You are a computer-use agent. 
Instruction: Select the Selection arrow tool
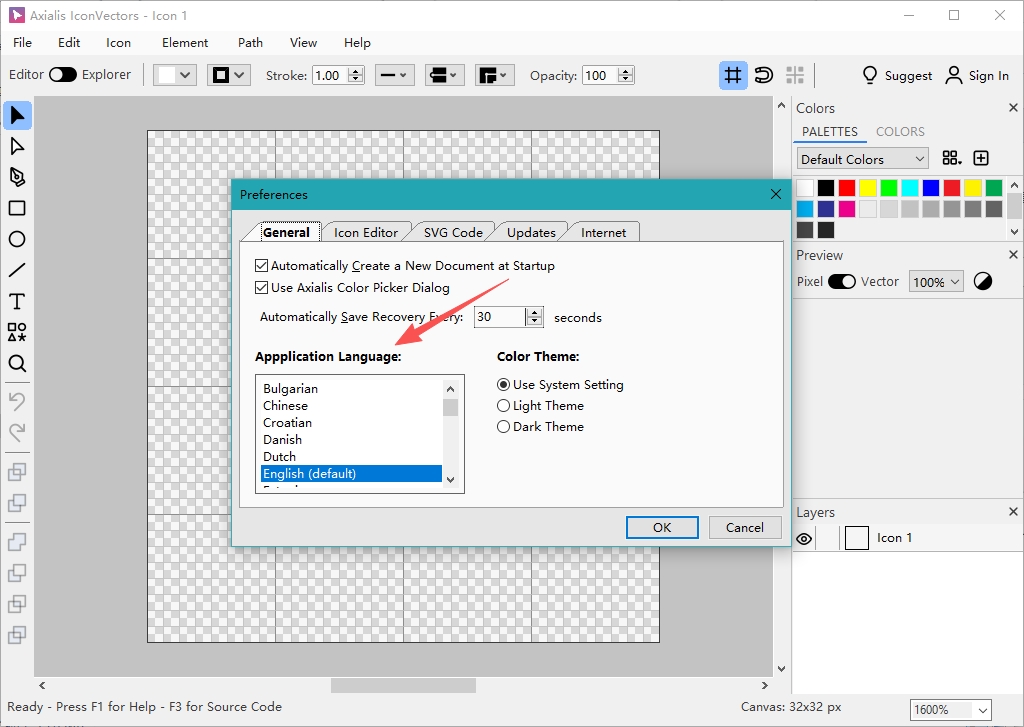click(17, 116)
